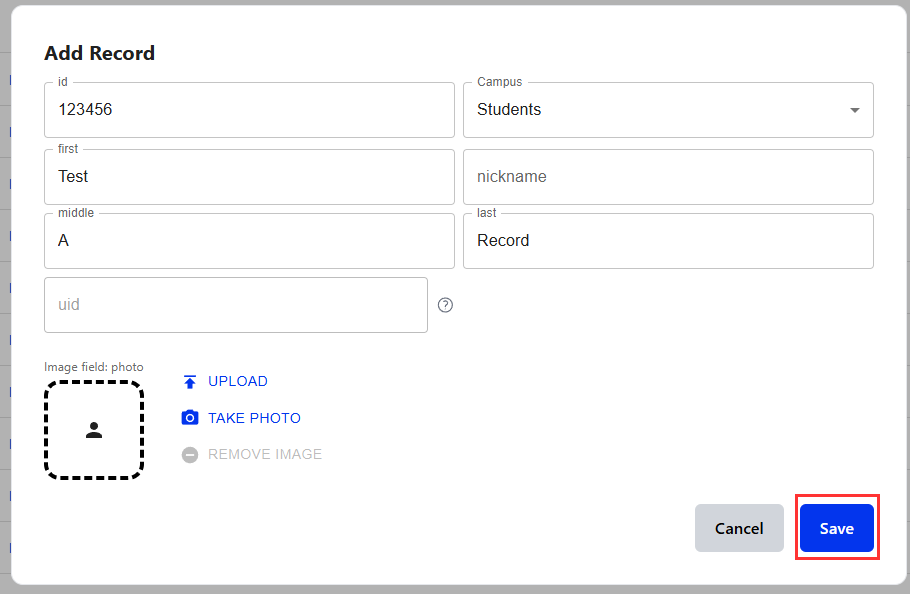Cancel adding the record
Screen dimensions: 910x594
tap(739, 528)
